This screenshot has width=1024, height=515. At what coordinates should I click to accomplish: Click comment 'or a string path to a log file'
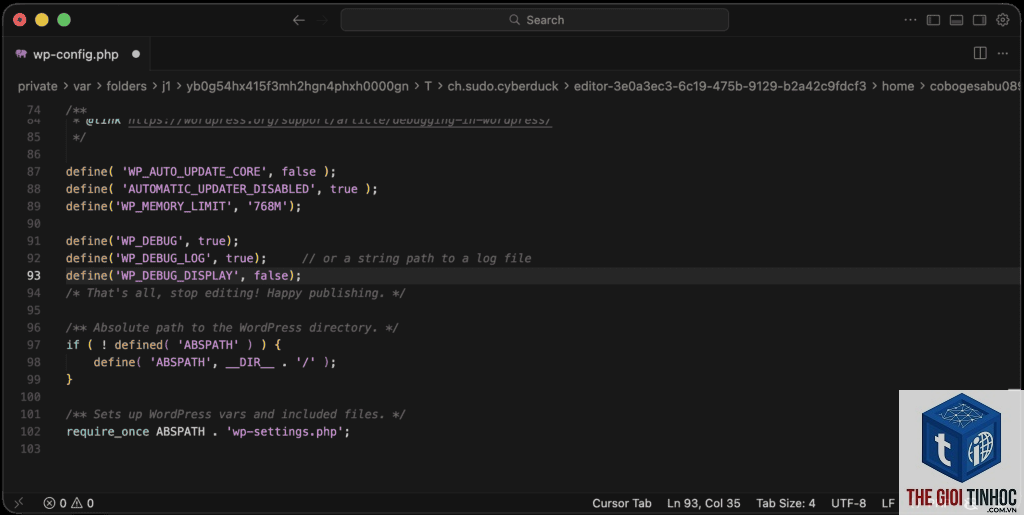click(x=417, y=258)
